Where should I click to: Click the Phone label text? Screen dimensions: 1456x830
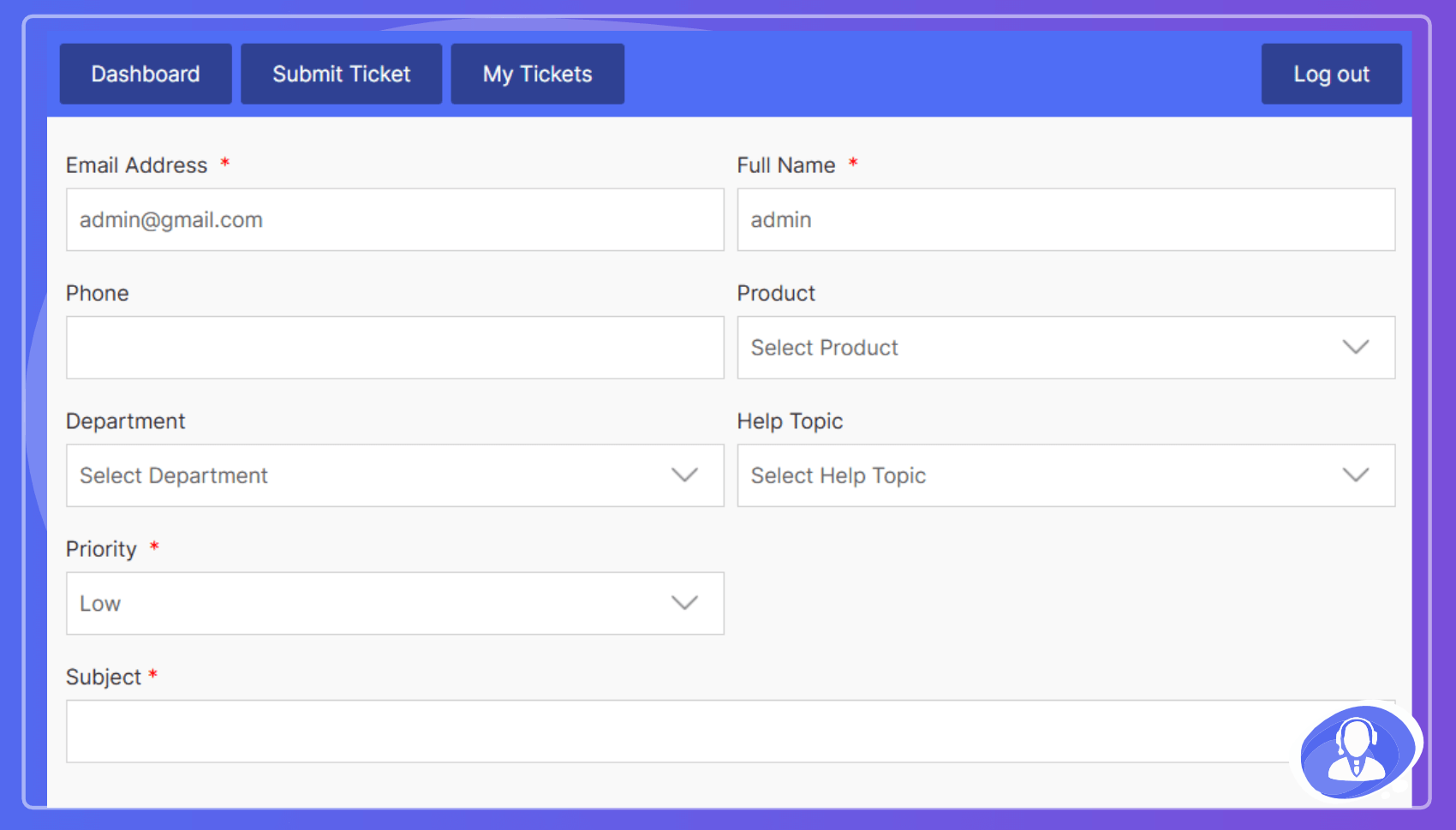point(98,293)
